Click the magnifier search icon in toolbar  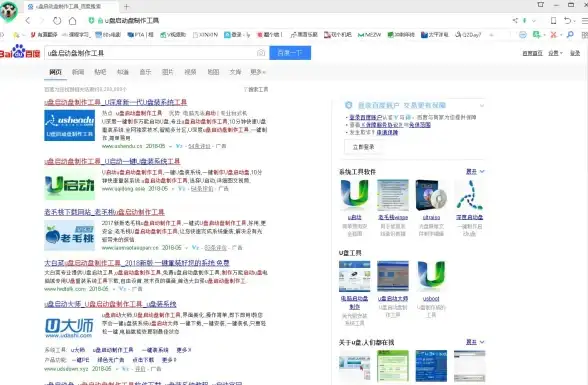(570, 34)
